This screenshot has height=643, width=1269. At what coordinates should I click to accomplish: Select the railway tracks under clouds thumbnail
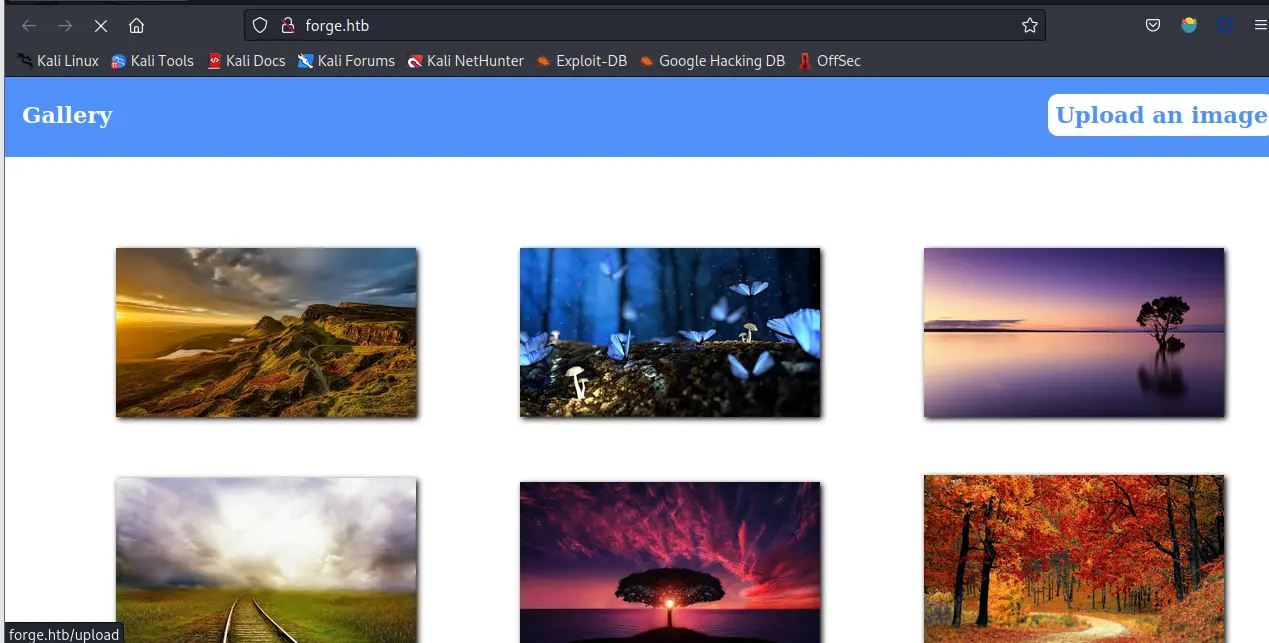[x=266, y=560]
